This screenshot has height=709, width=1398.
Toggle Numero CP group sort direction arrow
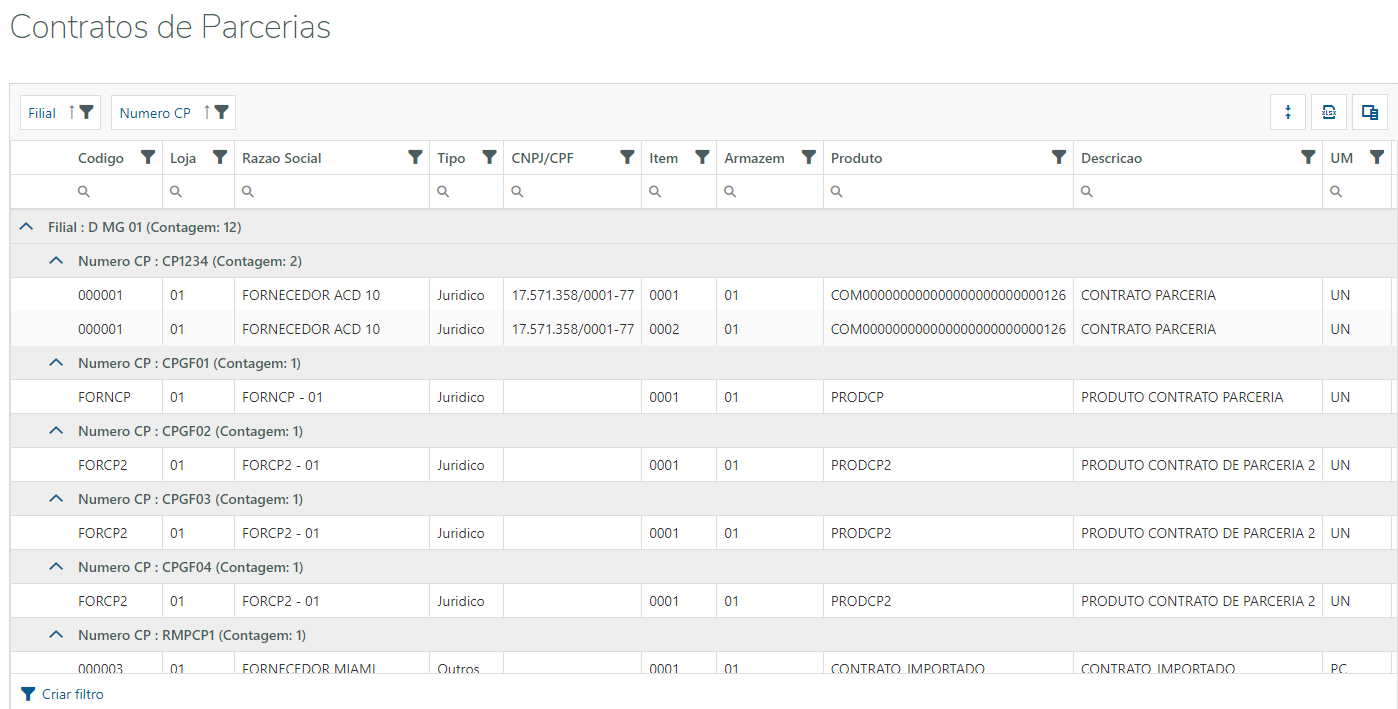[x=207, y=112]
